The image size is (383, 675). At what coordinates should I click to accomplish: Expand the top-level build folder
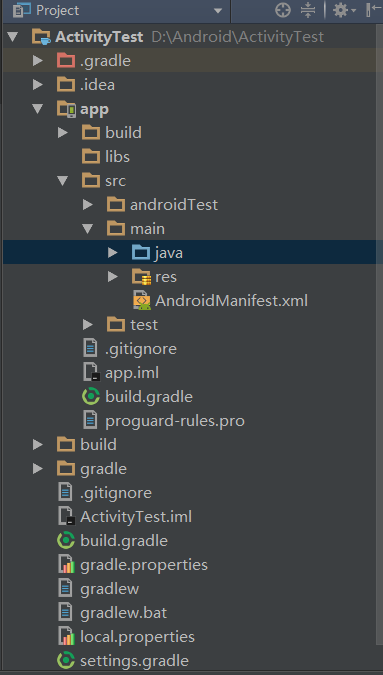pyautogui.click(x=38, y=445)
